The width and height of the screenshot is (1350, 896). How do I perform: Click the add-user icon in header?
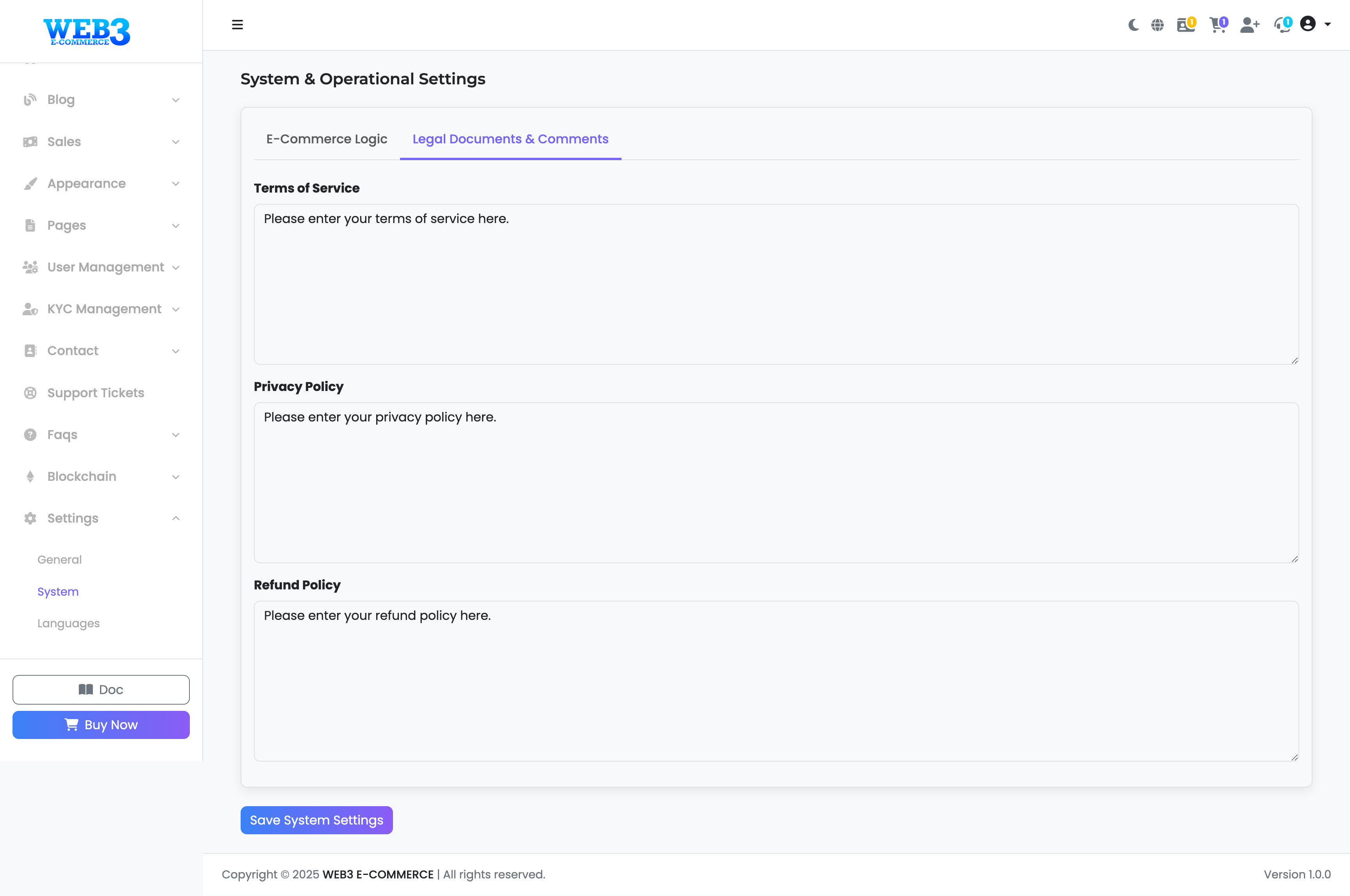[x=1250, y=25]
